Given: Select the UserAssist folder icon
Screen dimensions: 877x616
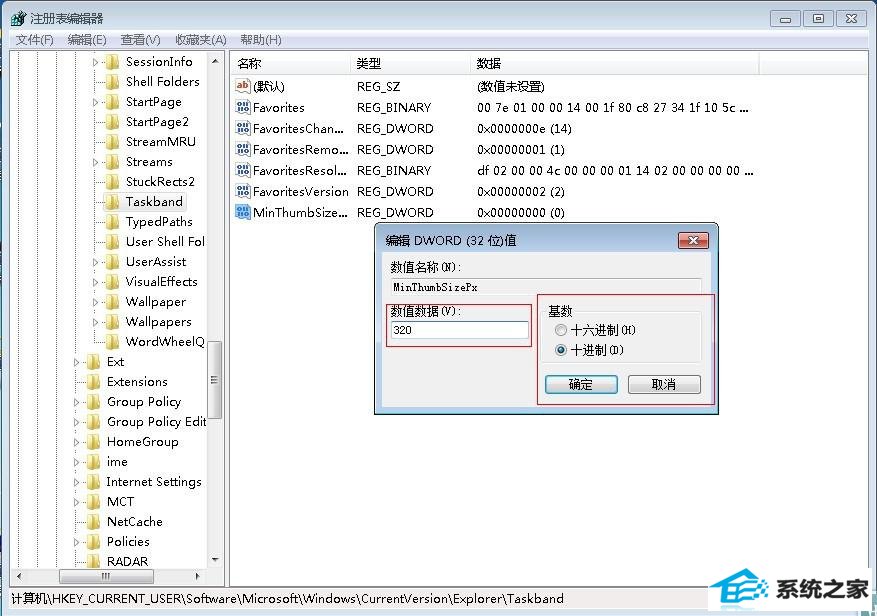Looking at the screenshot, I should (x=112, y=262).
